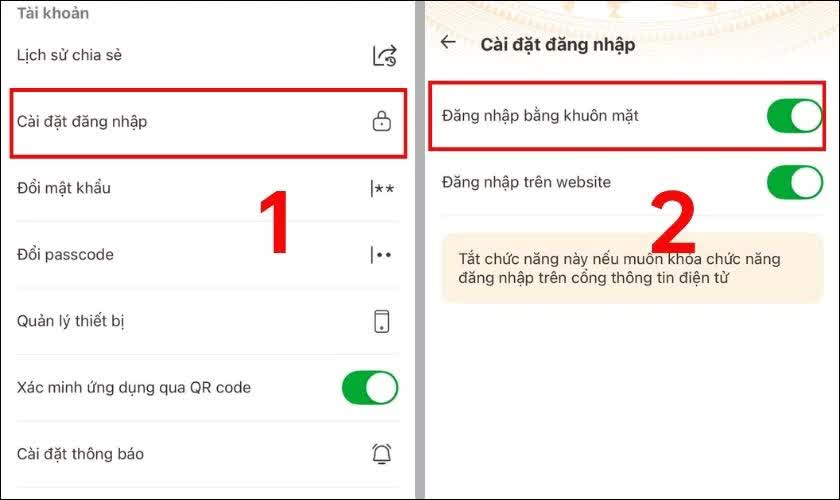Disable Xác minh ứng dụng qua QR code toggle
Screen dimensions: 840x500
[370, 387]
